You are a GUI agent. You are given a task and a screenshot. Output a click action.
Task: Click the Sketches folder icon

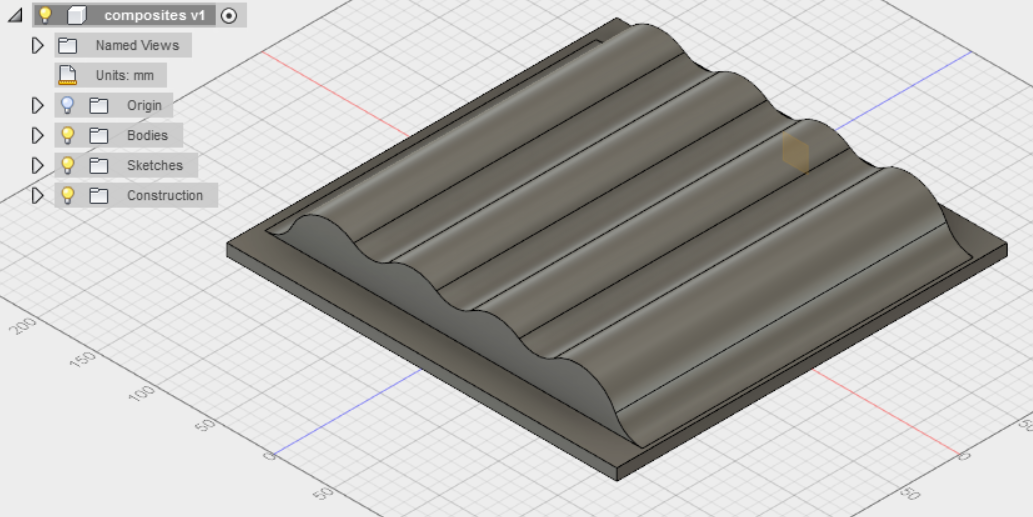pos(99,165)
